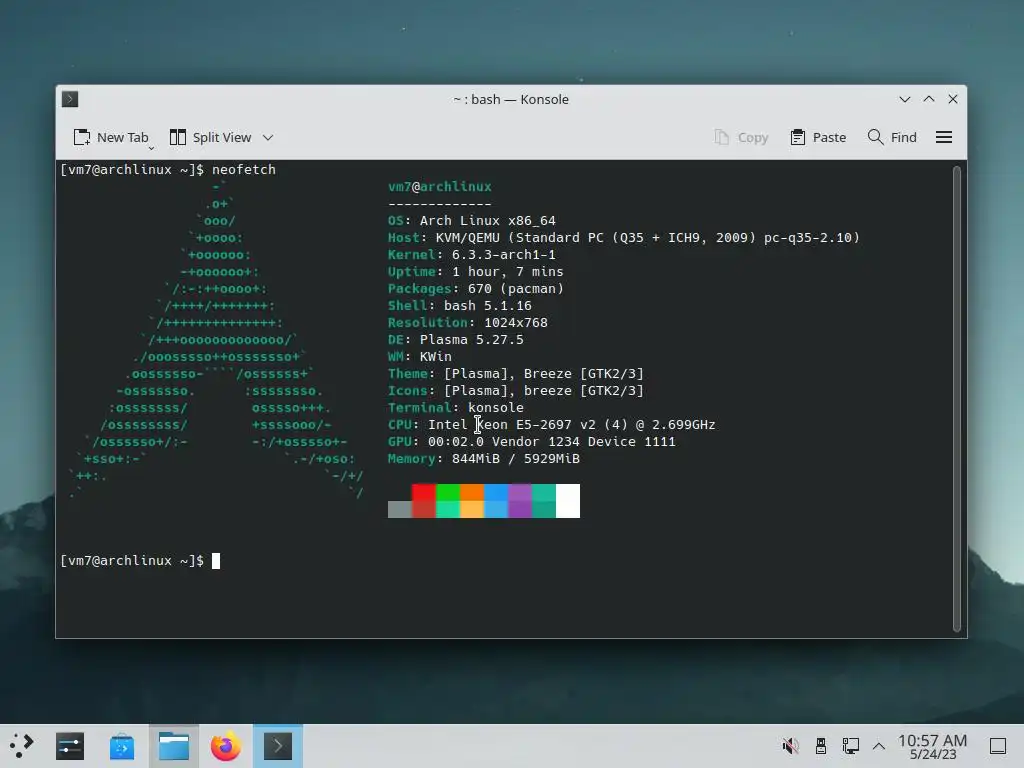This screenshot has height=768, width=1024.
Task: Click the typed 'neofetch' command text
Action: click(244, 170)
